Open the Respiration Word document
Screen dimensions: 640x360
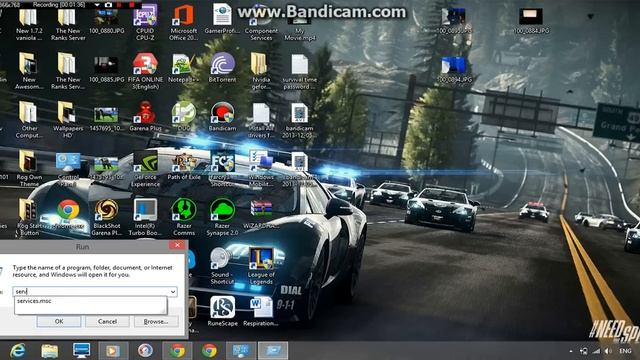pyautogui.click(x=261, y=310)
